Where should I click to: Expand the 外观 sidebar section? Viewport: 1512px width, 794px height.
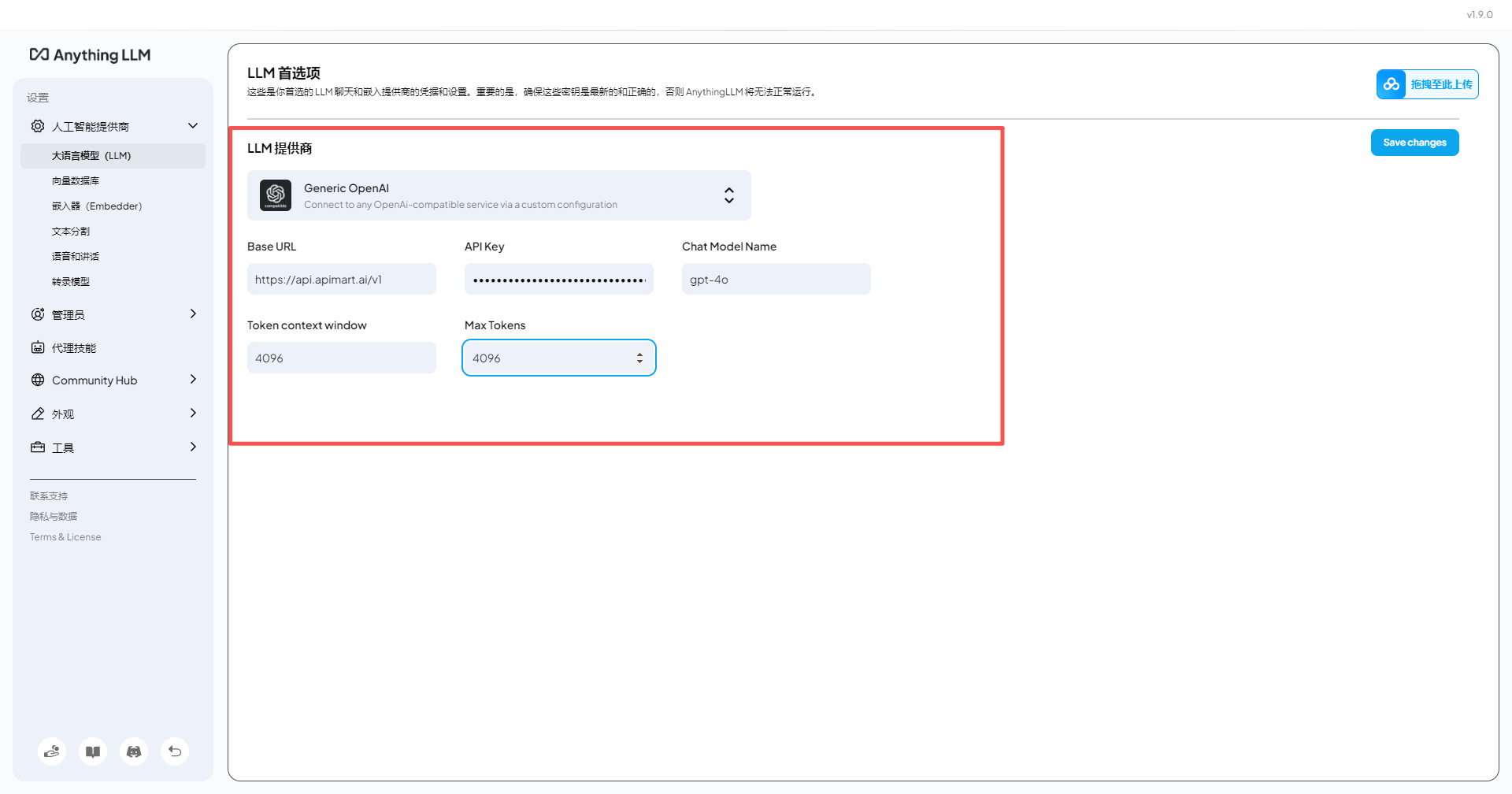[192, 413]
